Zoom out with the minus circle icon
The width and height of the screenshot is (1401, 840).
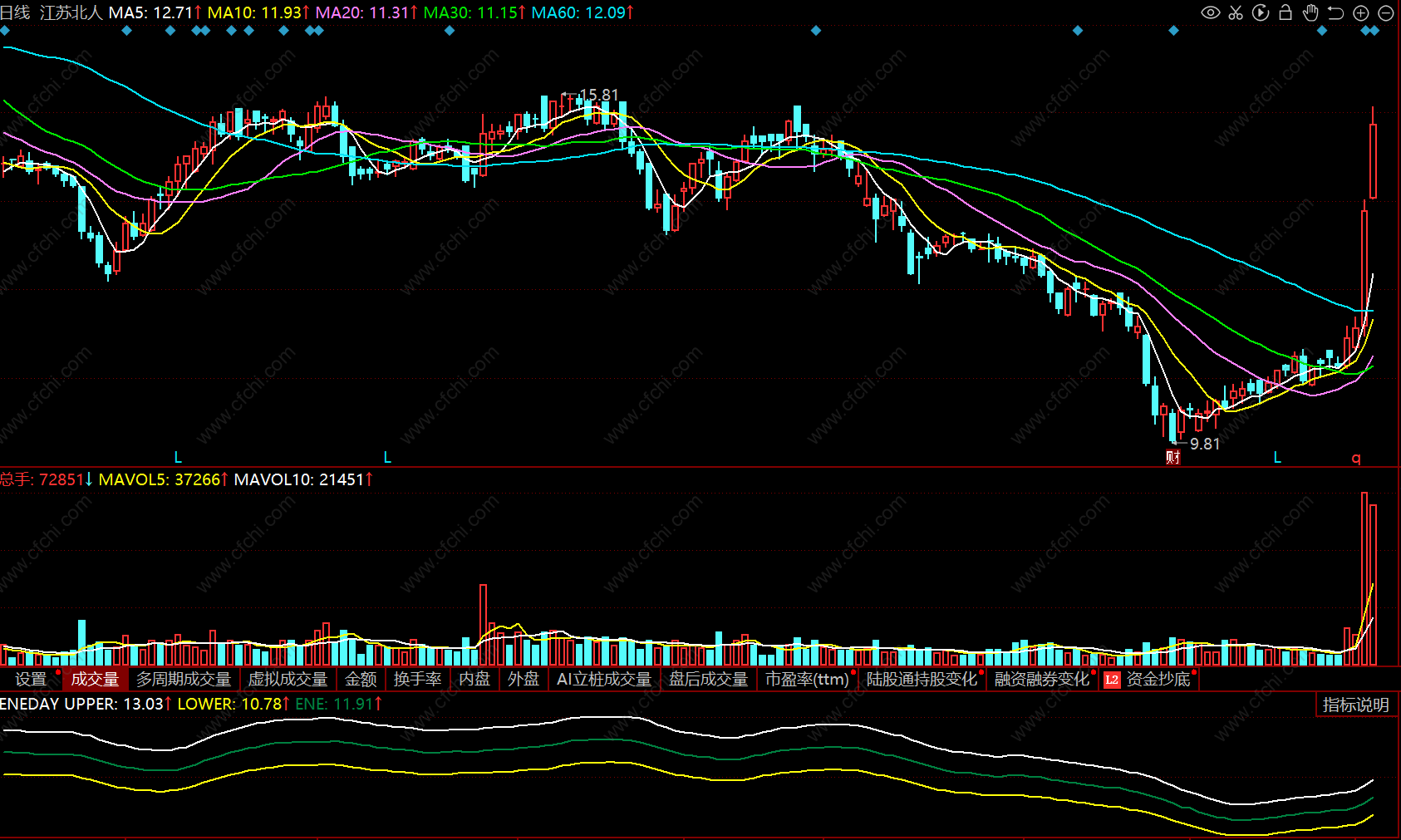[1386, 12]
